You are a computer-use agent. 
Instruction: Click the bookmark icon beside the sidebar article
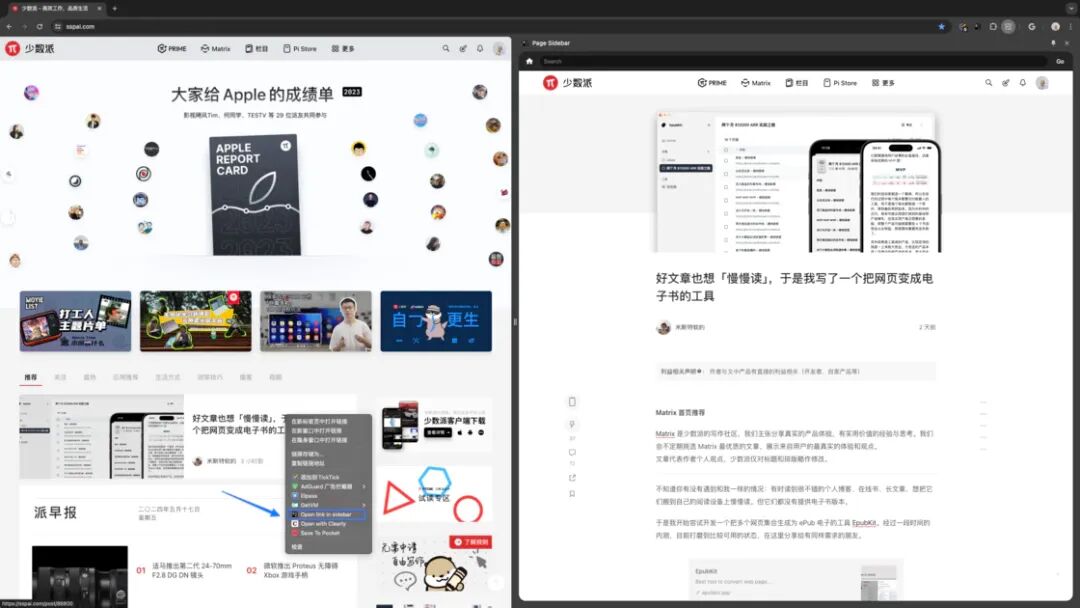point(572,494)
